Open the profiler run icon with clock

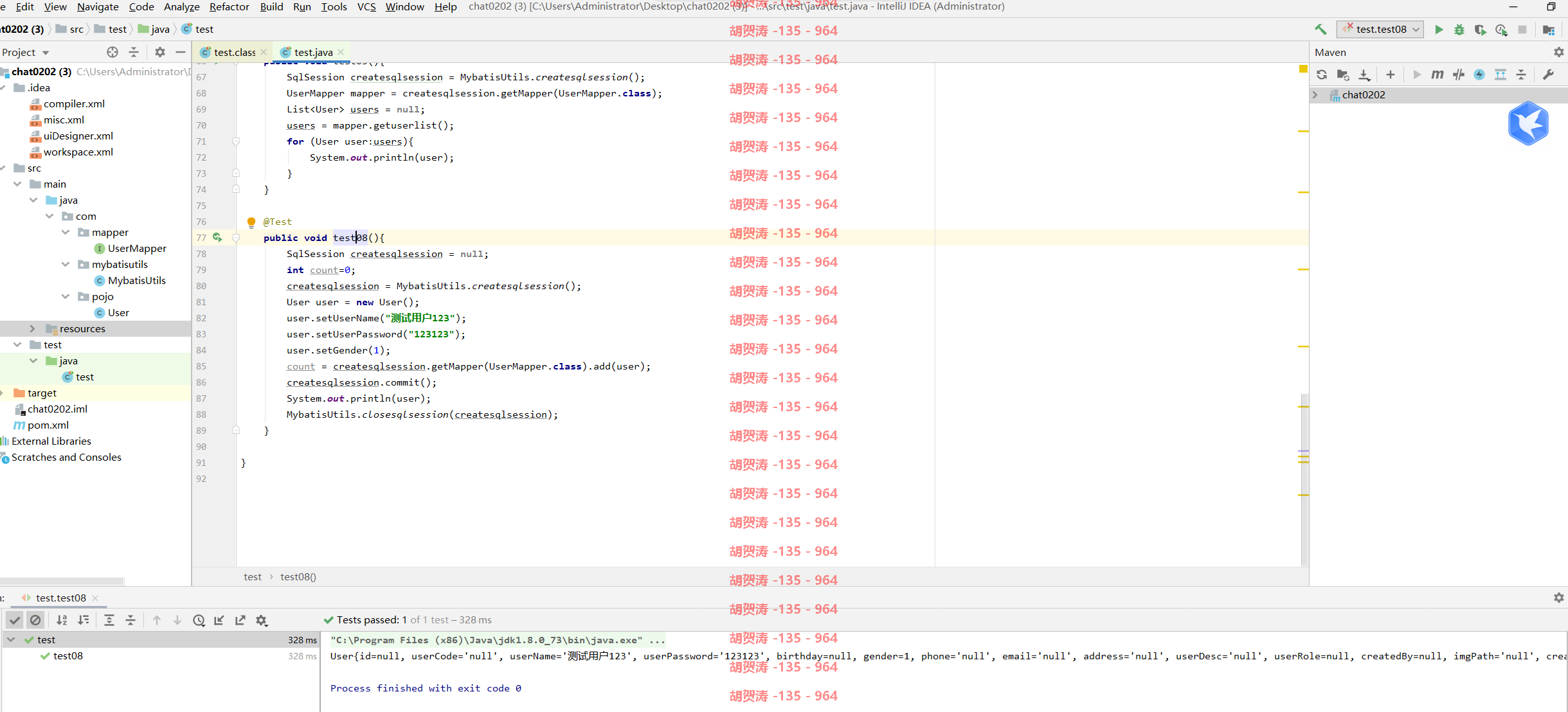[x=1501, y=30]
